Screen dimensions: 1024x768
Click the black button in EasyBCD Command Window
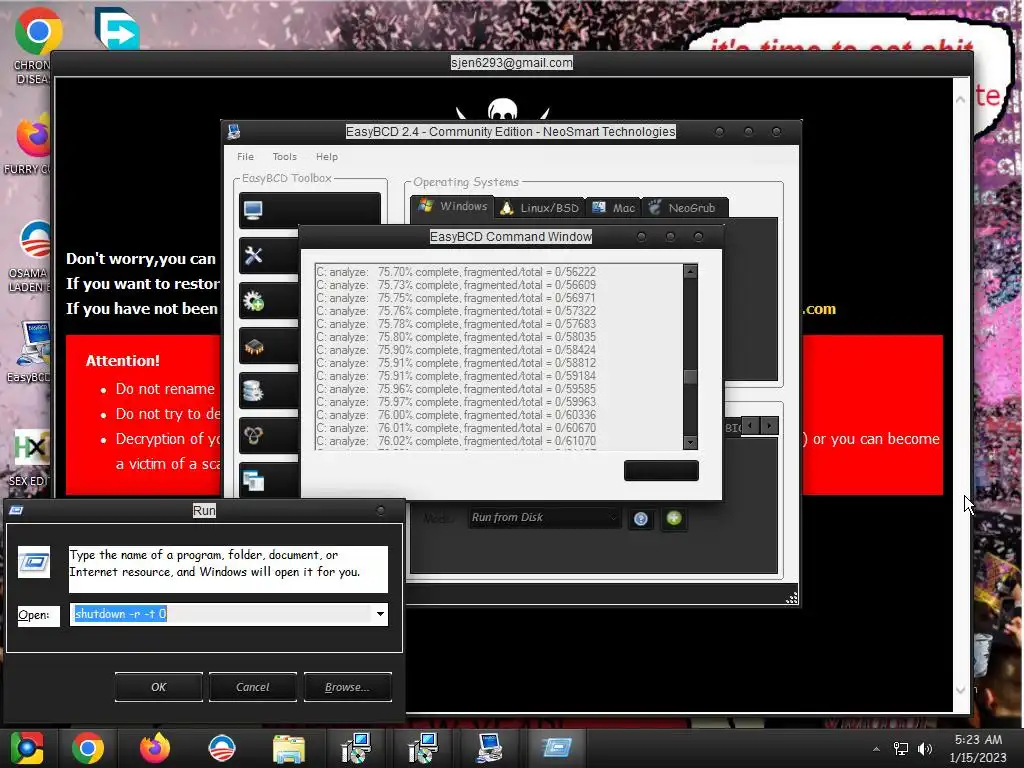tap(661, 471)
